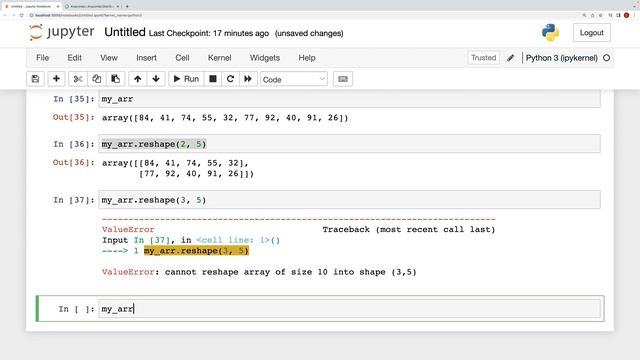
Task: Paste cells below icon
Action: click(x=116, y=79)
